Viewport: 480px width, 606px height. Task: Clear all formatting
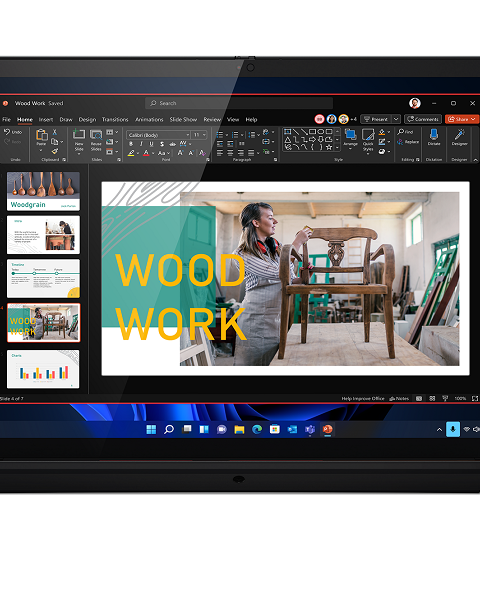202,153
